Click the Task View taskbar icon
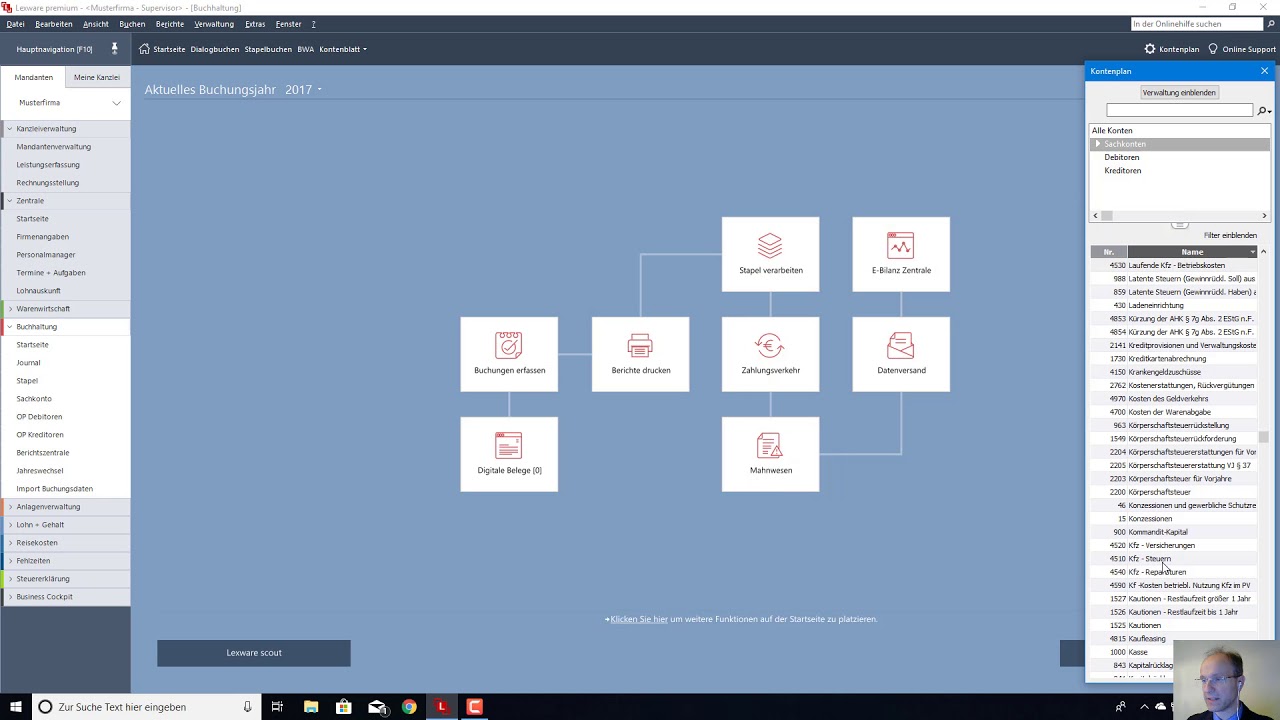 click(x=277, y=707)
